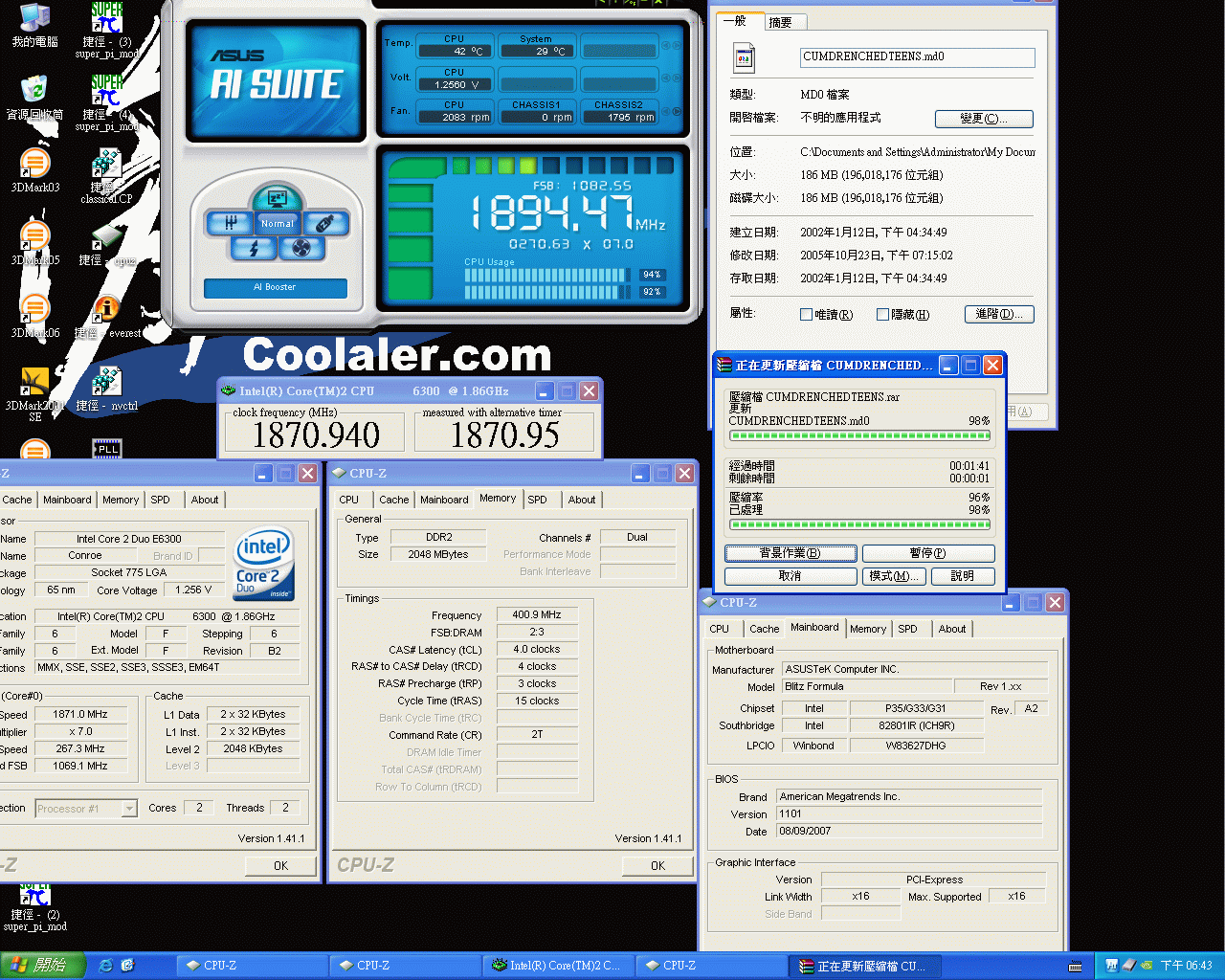Select the sleep monitor mode icon in AI Suite

278,199
